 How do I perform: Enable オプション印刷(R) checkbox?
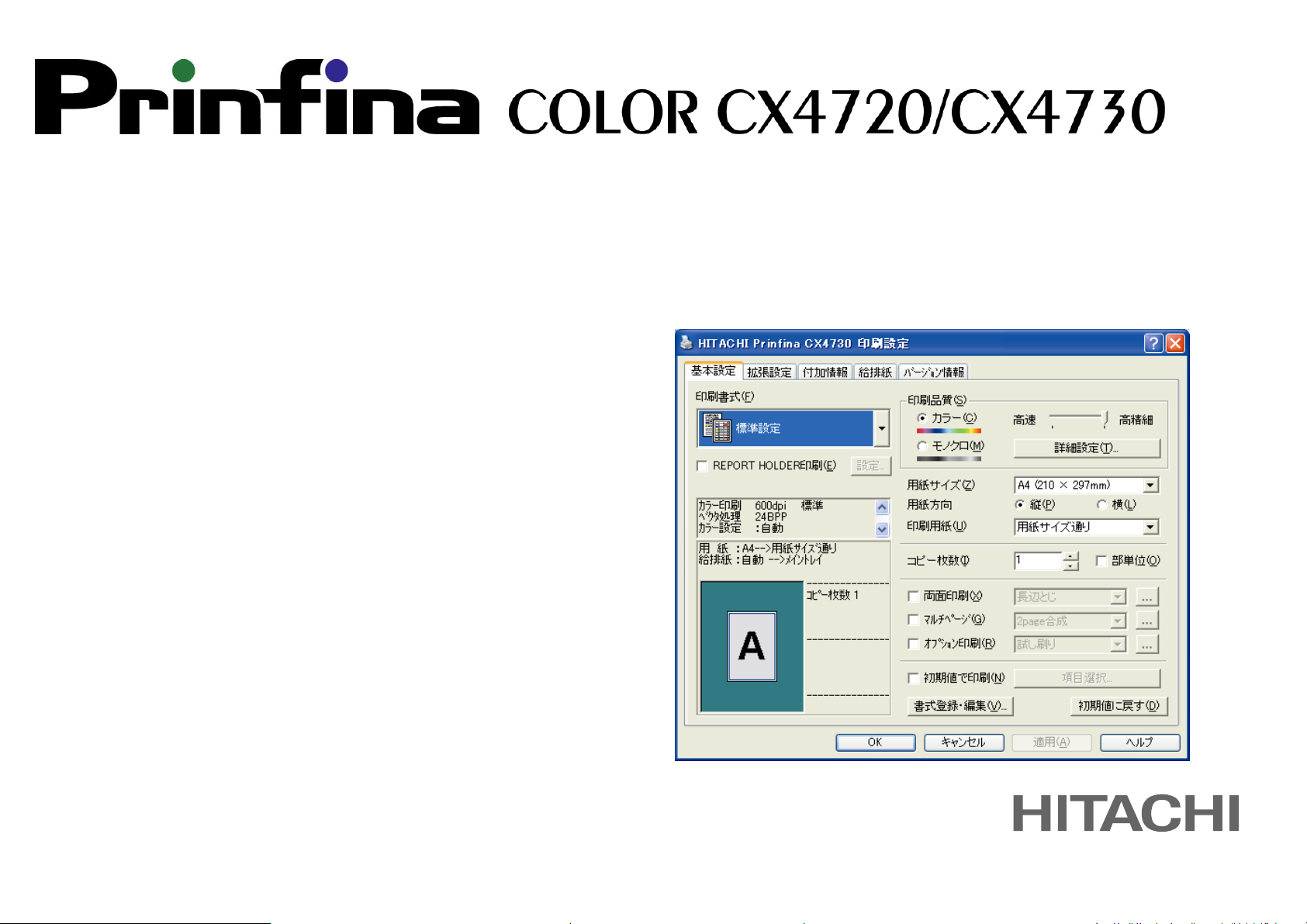point(913,644)
